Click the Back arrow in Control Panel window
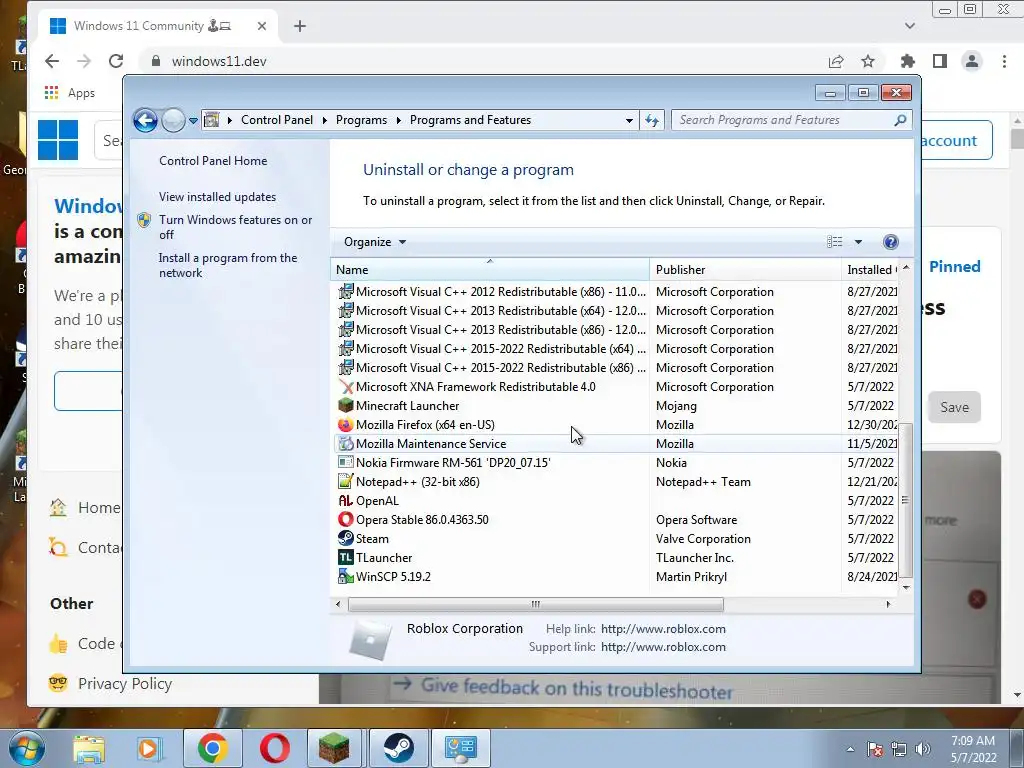Image resolution: width=1024 pixels, height=768 pixels. tap(145, 120)
